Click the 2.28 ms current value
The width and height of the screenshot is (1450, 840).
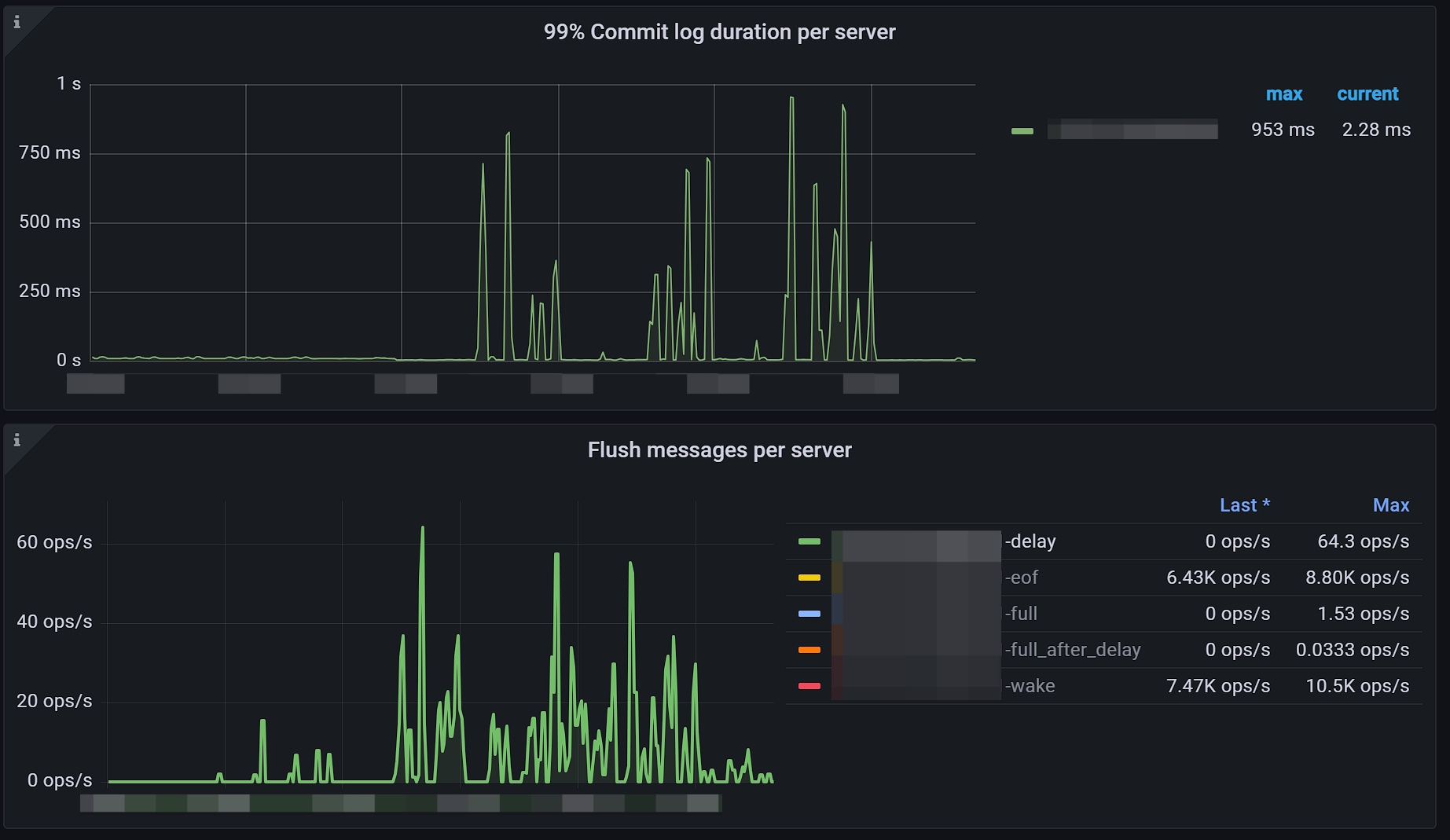[x=1375, y=130]
